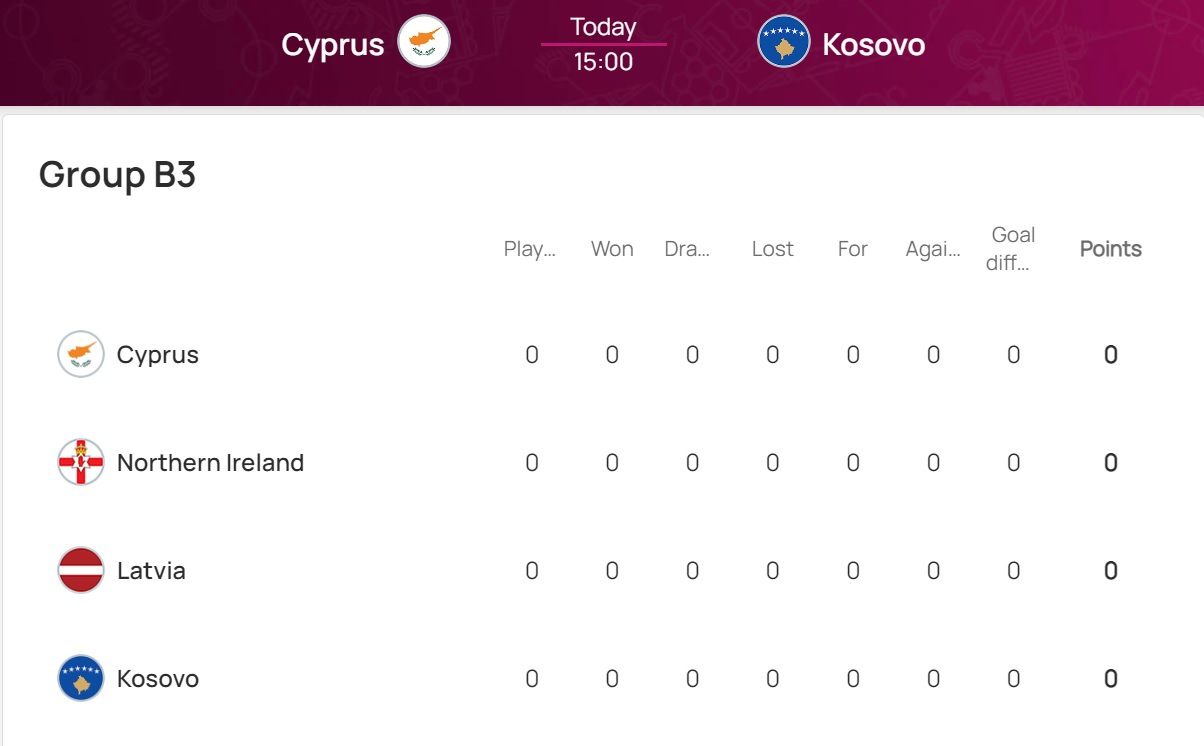Open Cyprus team name in header
This screenshot has height=746, width=1204.
click(333, 44)
